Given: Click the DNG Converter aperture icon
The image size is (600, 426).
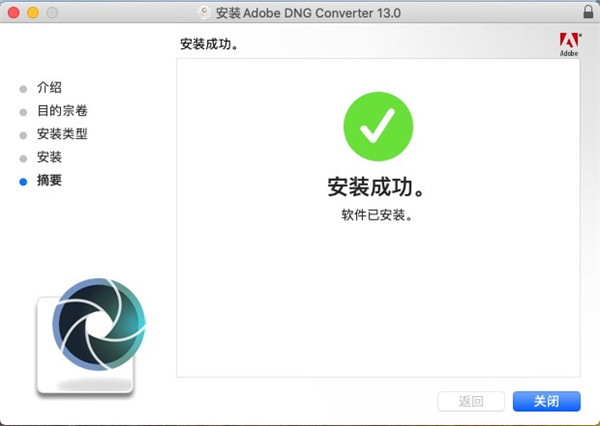Looking at the screenshot, I should tap(99, 324).
